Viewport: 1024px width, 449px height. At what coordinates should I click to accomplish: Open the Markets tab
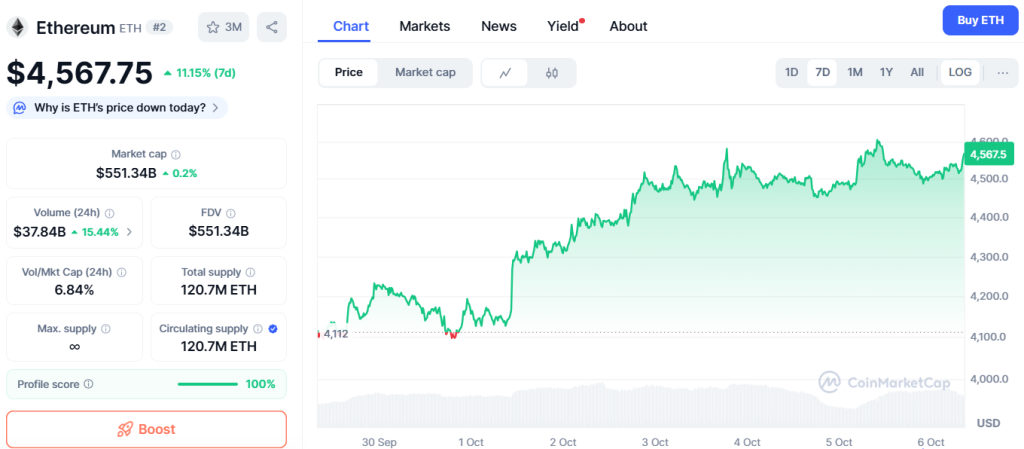click(425, 26)
